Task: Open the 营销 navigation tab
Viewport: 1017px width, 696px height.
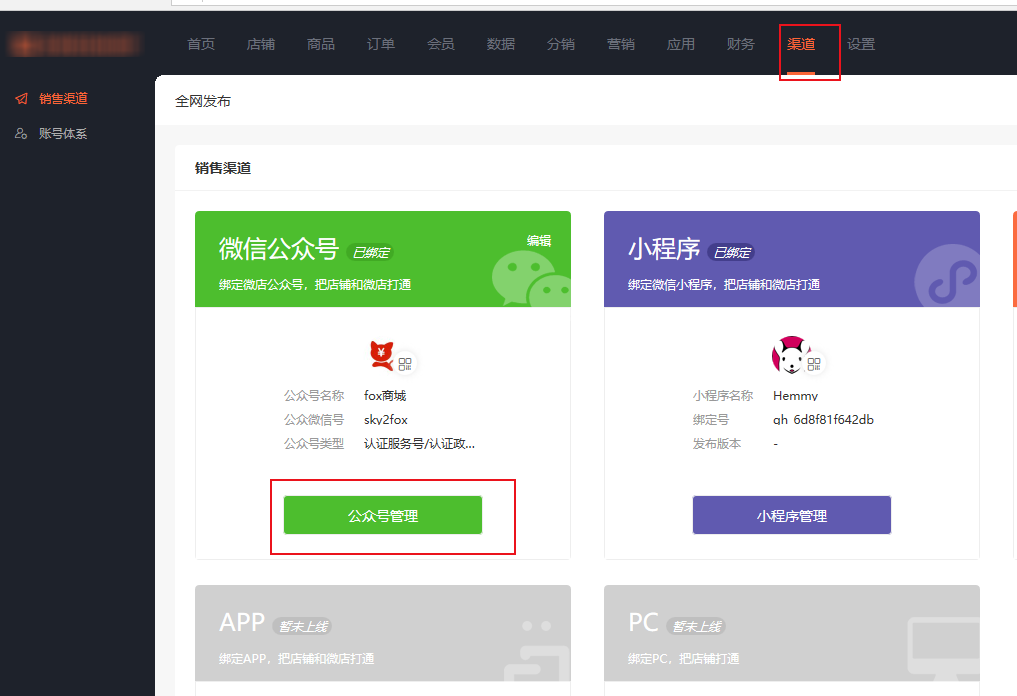Action: (621, 44)
